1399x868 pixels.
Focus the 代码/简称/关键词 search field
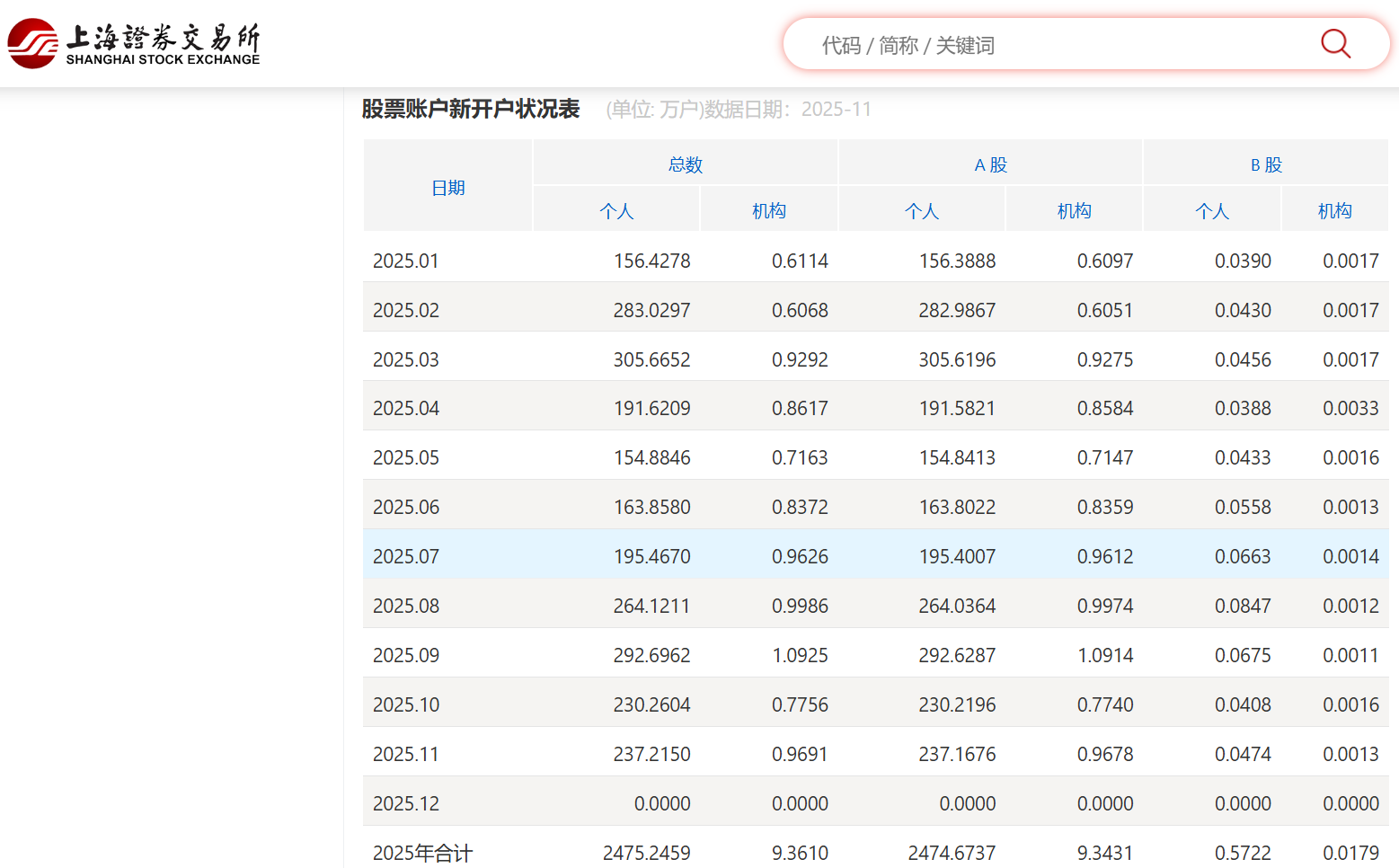(x=1033, y=45)
